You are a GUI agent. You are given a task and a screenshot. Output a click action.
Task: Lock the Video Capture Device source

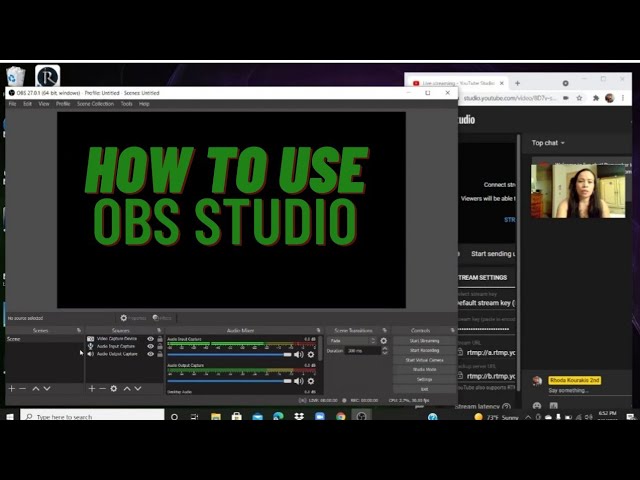point(160,339)
